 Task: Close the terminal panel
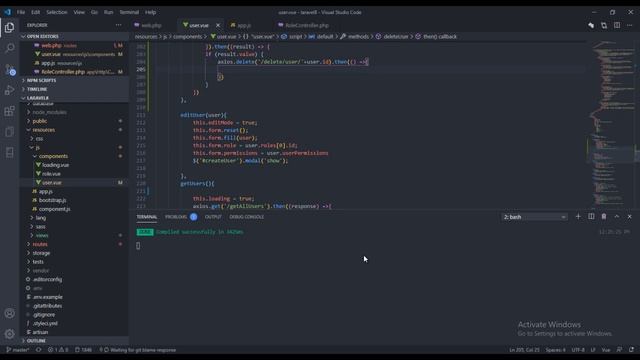point(629,216)
